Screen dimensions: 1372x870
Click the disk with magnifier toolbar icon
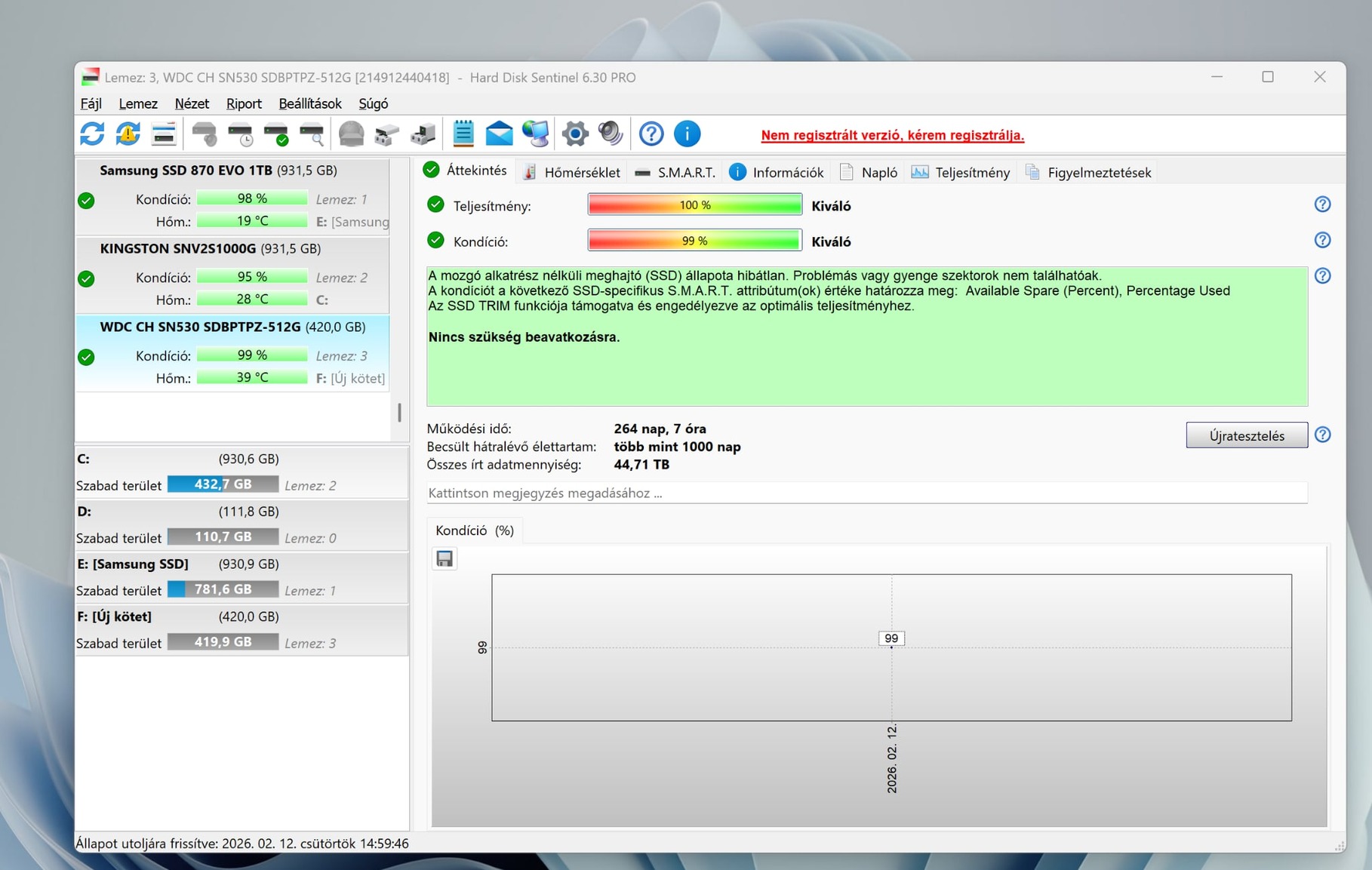coord(312,134)
